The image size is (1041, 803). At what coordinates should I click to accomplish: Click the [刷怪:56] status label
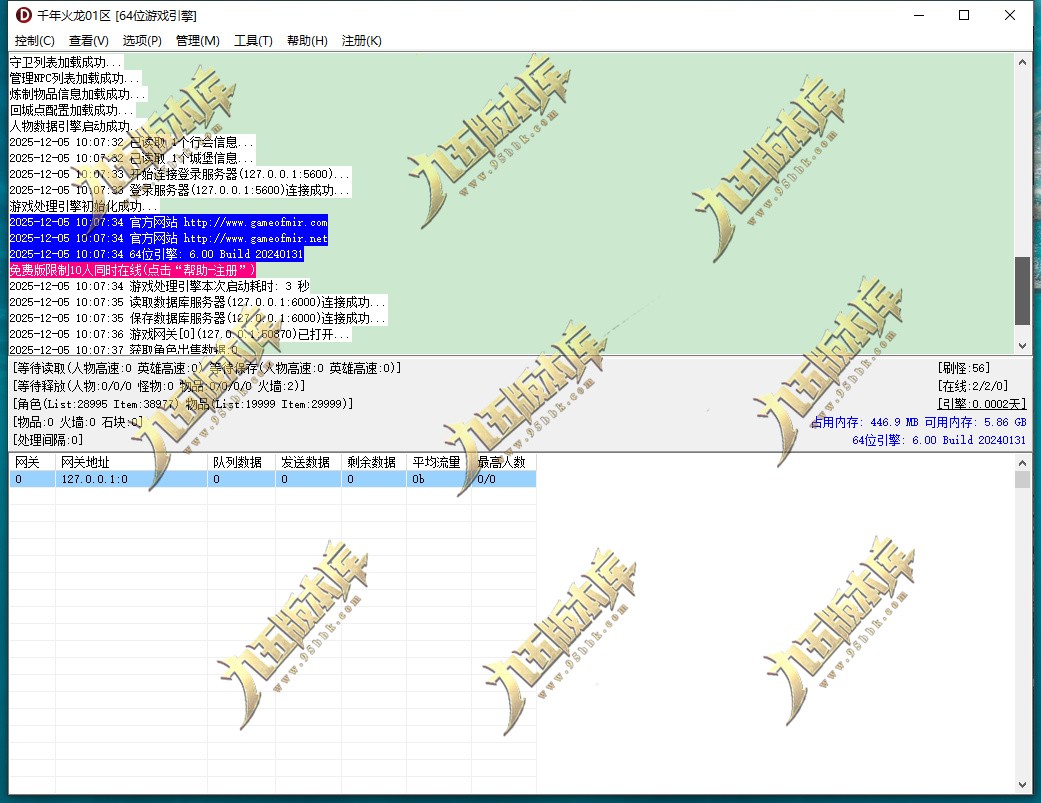pos(963,368)
